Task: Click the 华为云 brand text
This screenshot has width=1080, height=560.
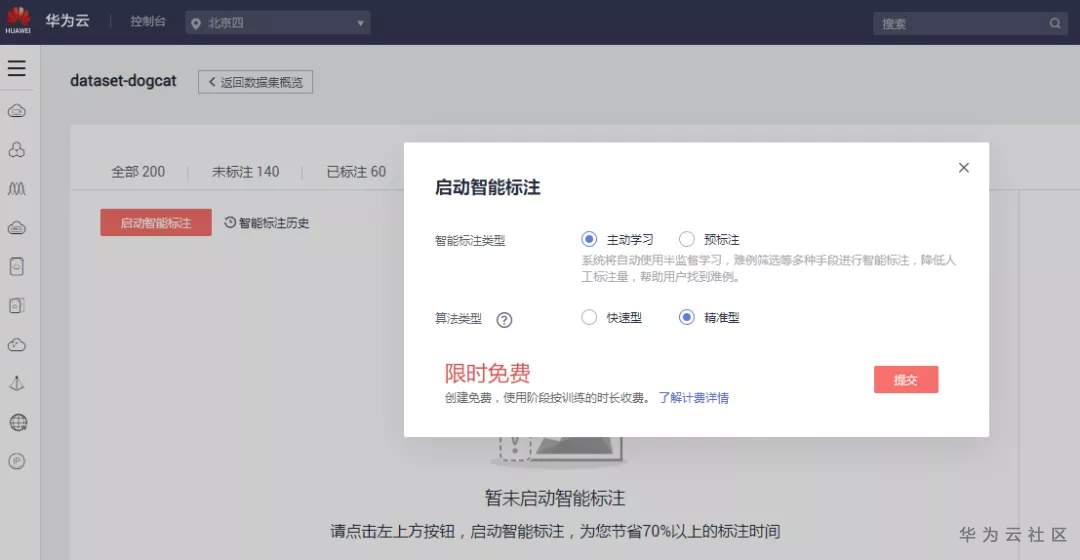Action: point(68,21)
